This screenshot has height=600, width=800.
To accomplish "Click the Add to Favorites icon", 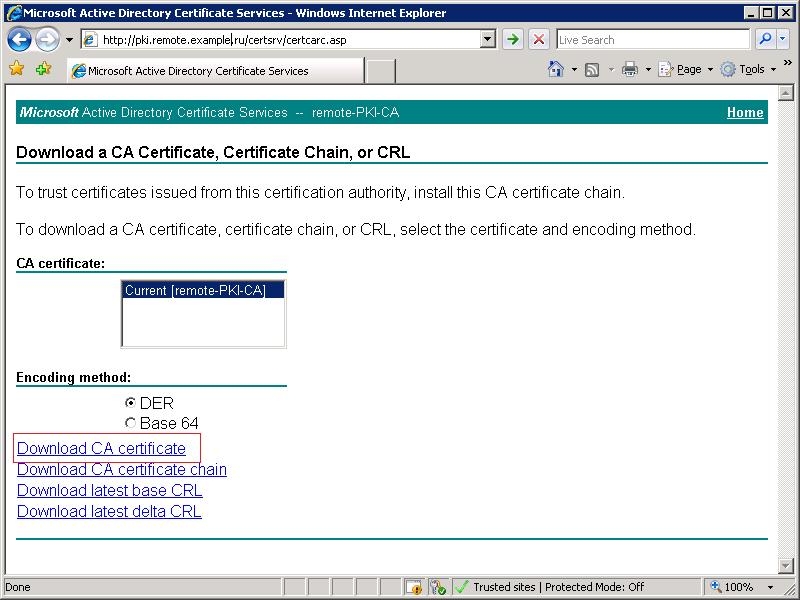I will pyautogui.click(x=43, y=68).
